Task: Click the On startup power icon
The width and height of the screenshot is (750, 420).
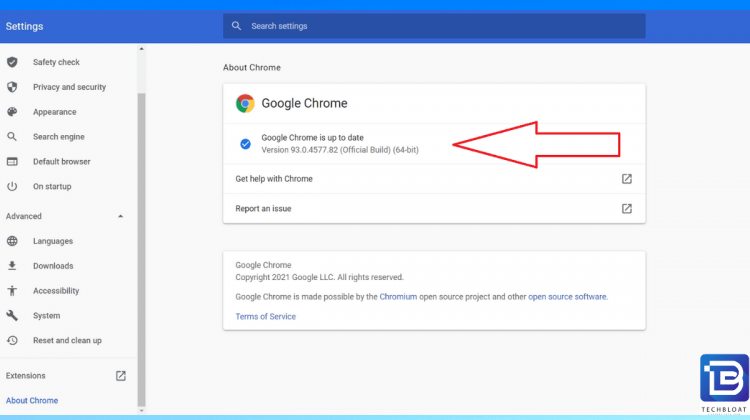Action: 12,187
